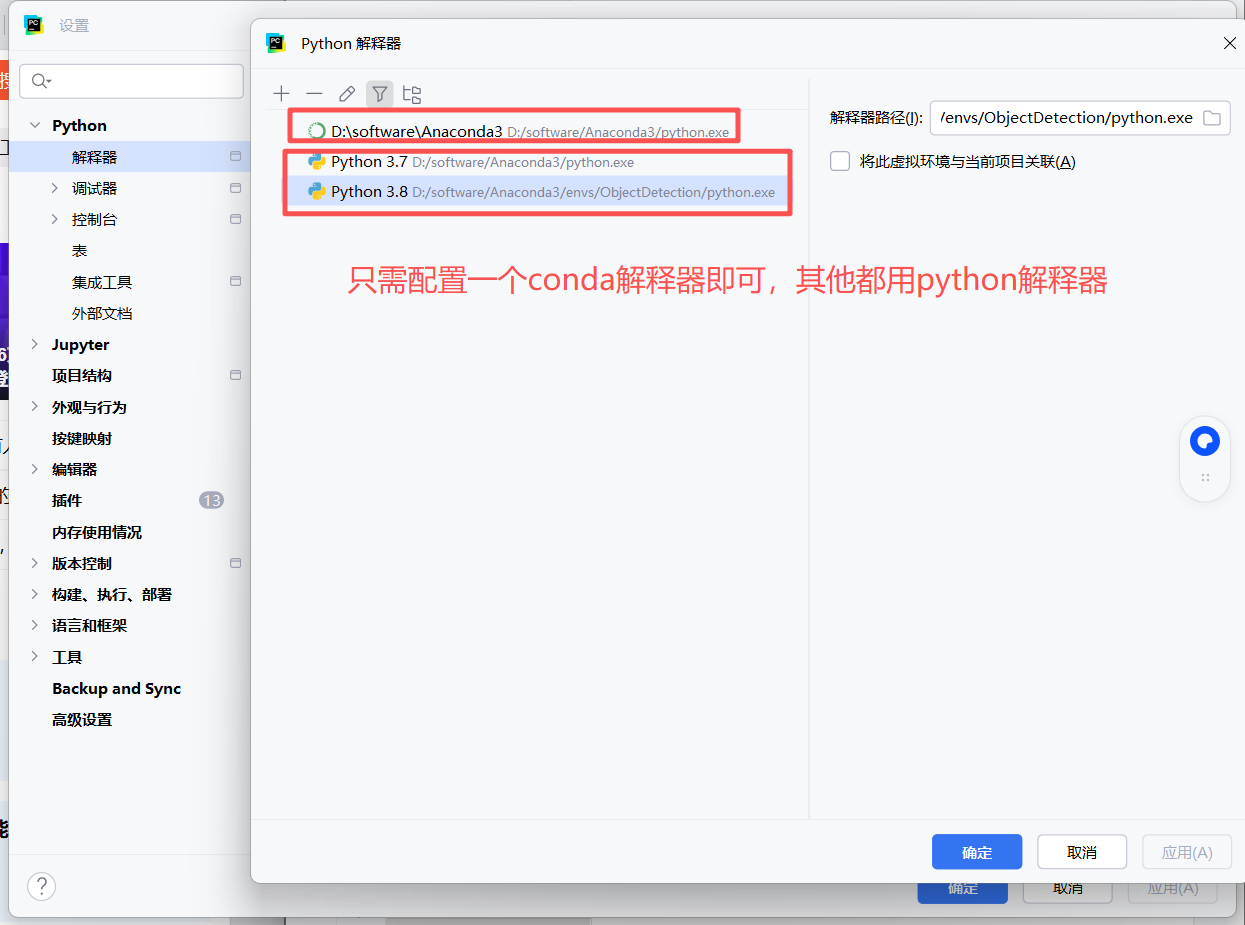Screen dimensions: 1245x925
Task: Expand the Jupyter settings group
Action: pyautogui.click(x=35, y=344)
